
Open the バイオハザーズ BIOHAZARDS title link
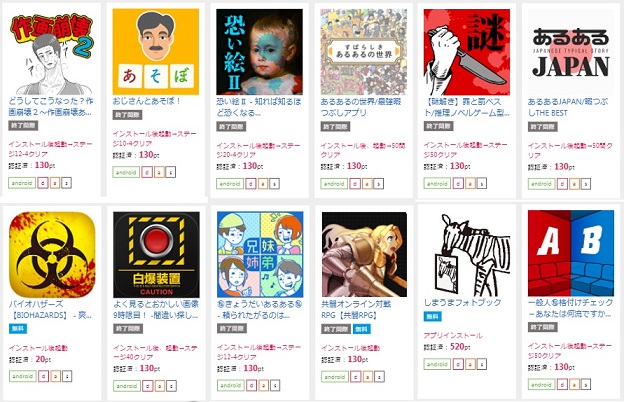[x=51, y=309]
